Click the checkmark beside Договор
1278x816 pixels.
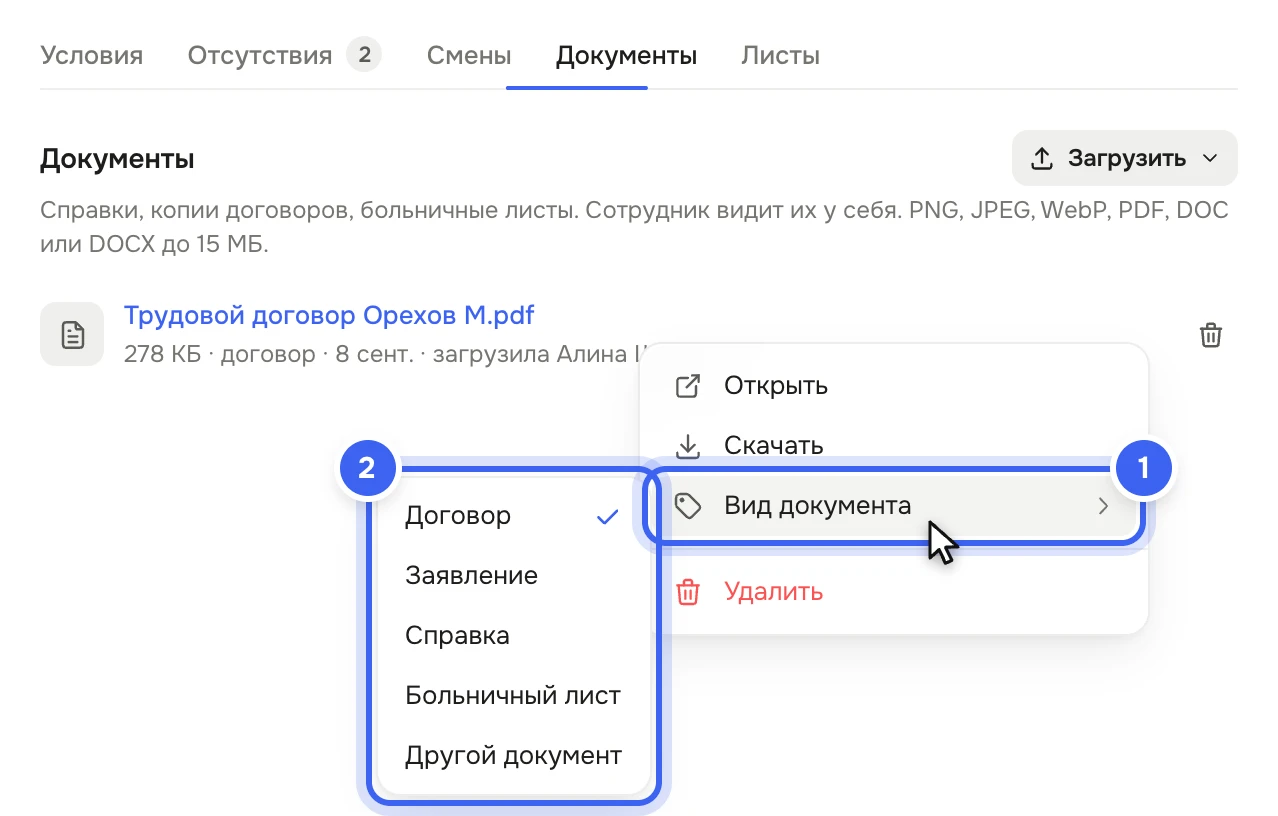pos(607,517)
